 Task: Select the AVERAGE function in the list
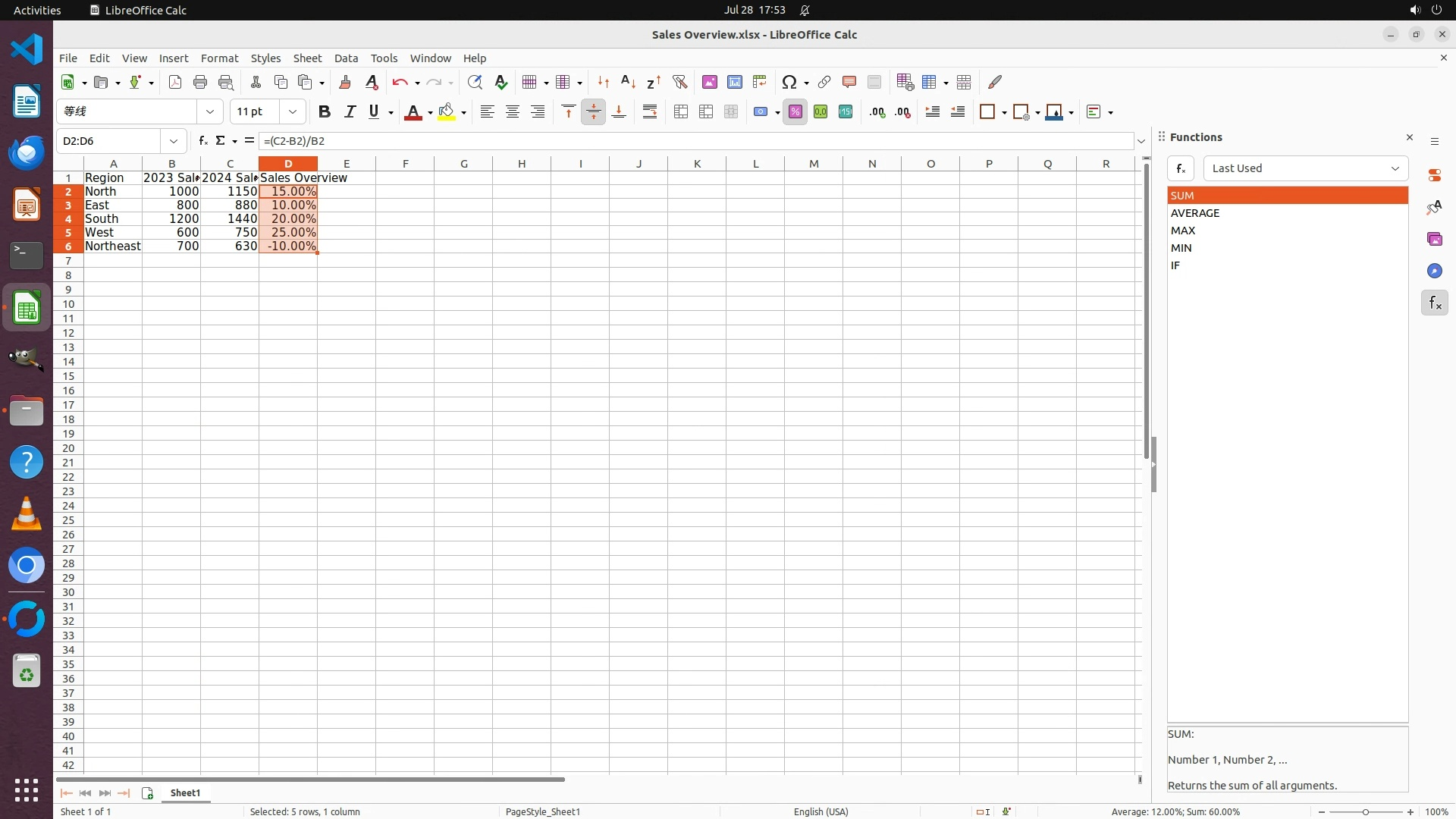[x=1195, y=213]
